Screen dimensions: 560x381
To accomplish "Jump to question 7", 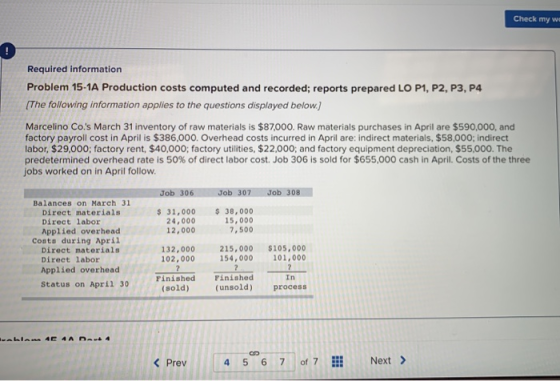I will tap(282, 362).
